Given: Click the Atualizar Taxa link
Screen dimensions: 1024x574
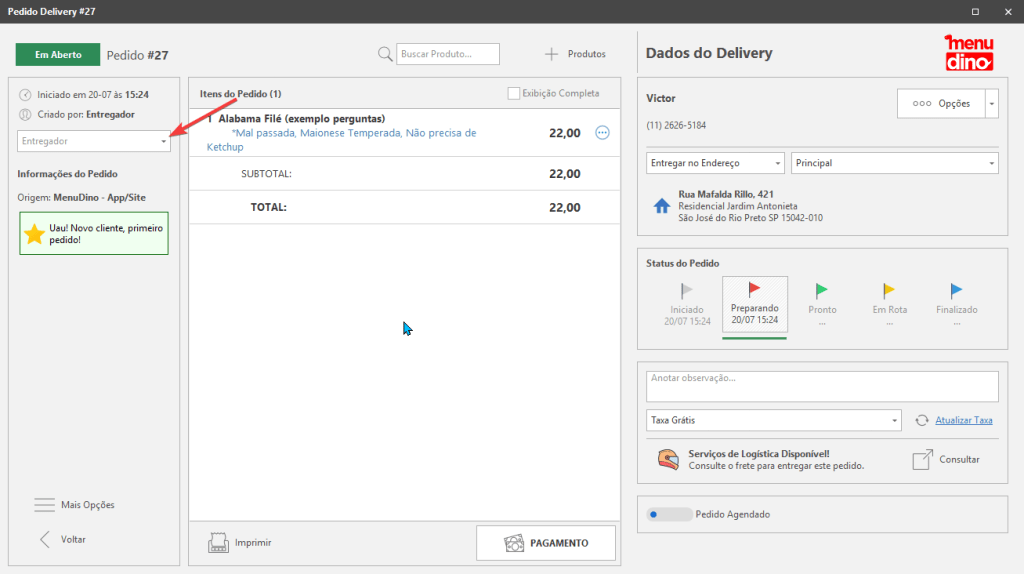Looking at the screenshot, I should point(964,421).
